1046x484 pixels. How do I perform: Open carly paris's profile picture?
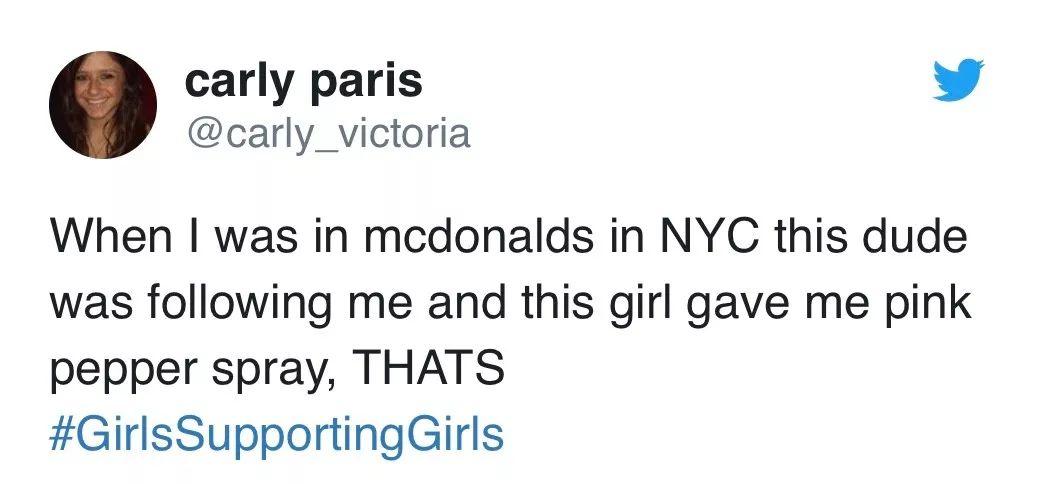click(x=103, y=105)
